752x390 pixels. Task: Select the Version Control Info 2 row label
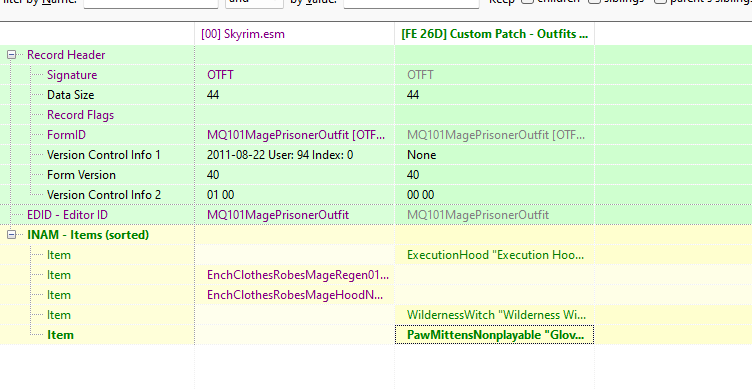point(104,195)
